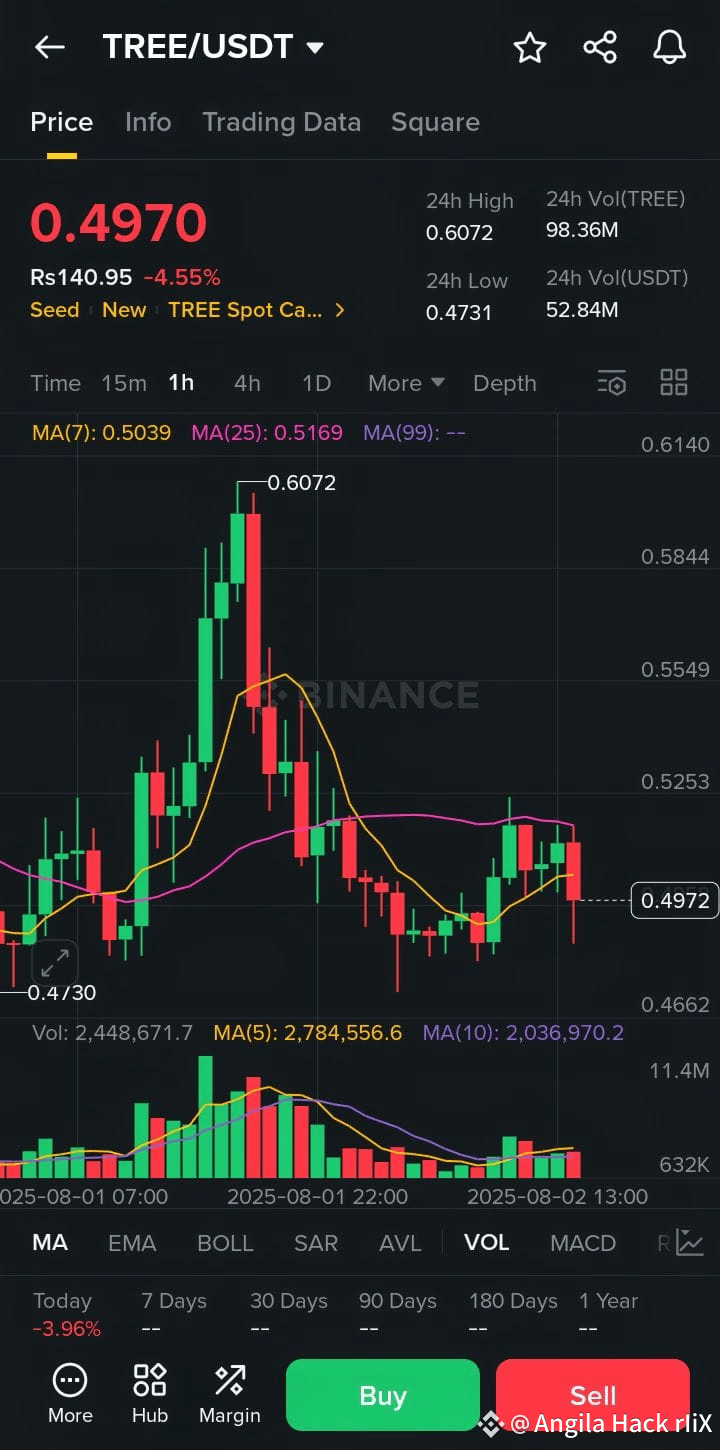Tap the Today -3.96% performance
This screenshot has width=720, height=1450.
click(67, 1314)
